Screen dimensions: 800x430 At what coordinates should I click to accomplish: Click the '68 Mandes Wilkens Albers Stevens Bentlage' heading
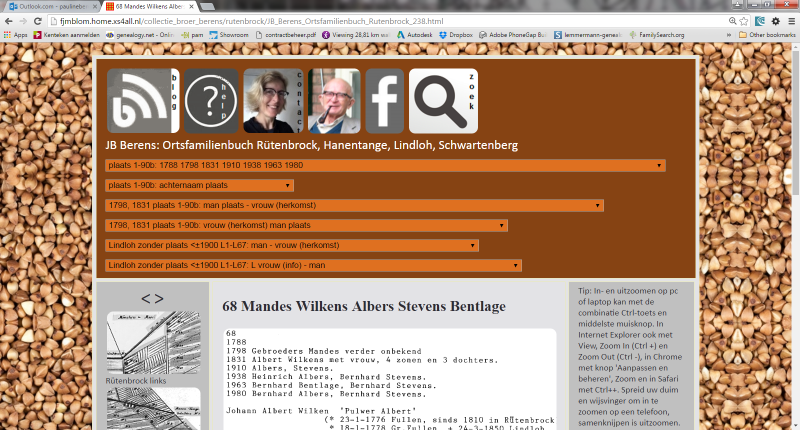tap(364, 306)
